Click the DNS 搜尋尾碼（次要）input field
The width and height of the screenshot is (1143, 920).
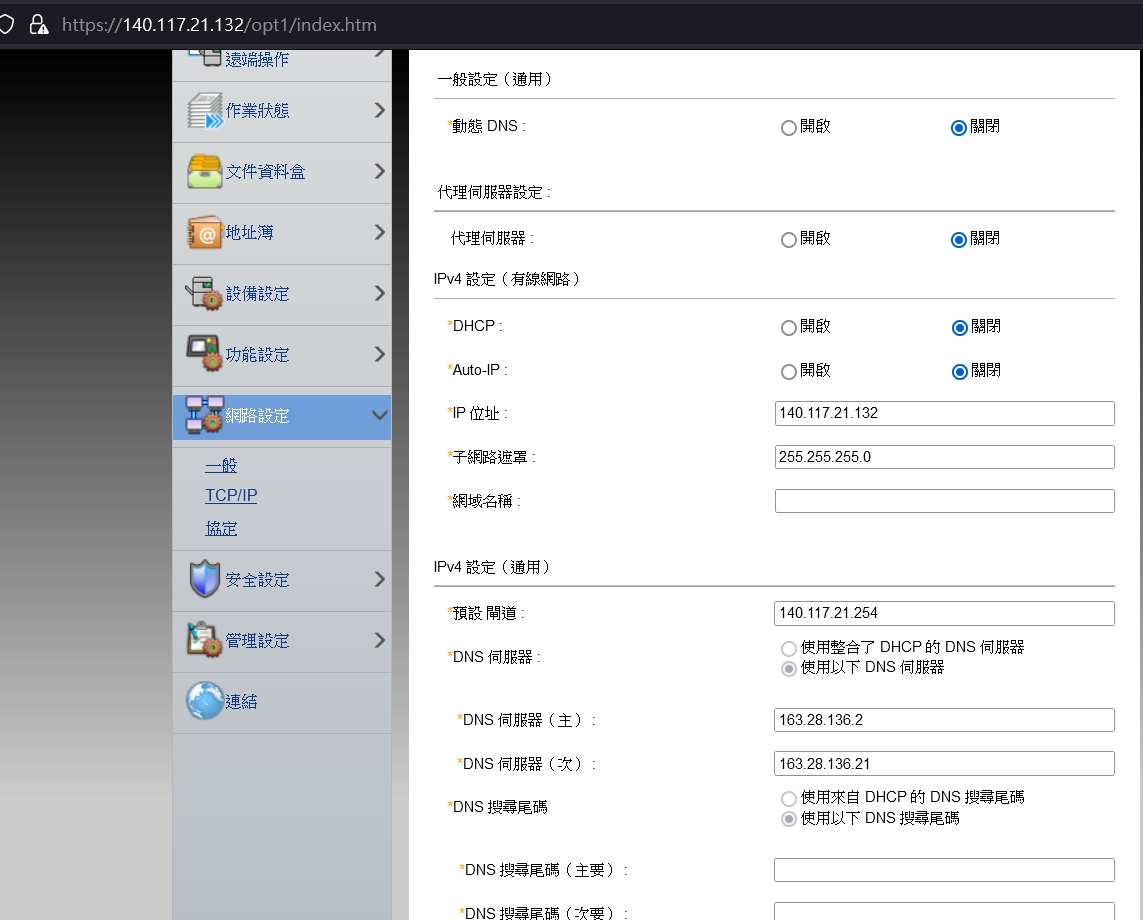(944, 911)
